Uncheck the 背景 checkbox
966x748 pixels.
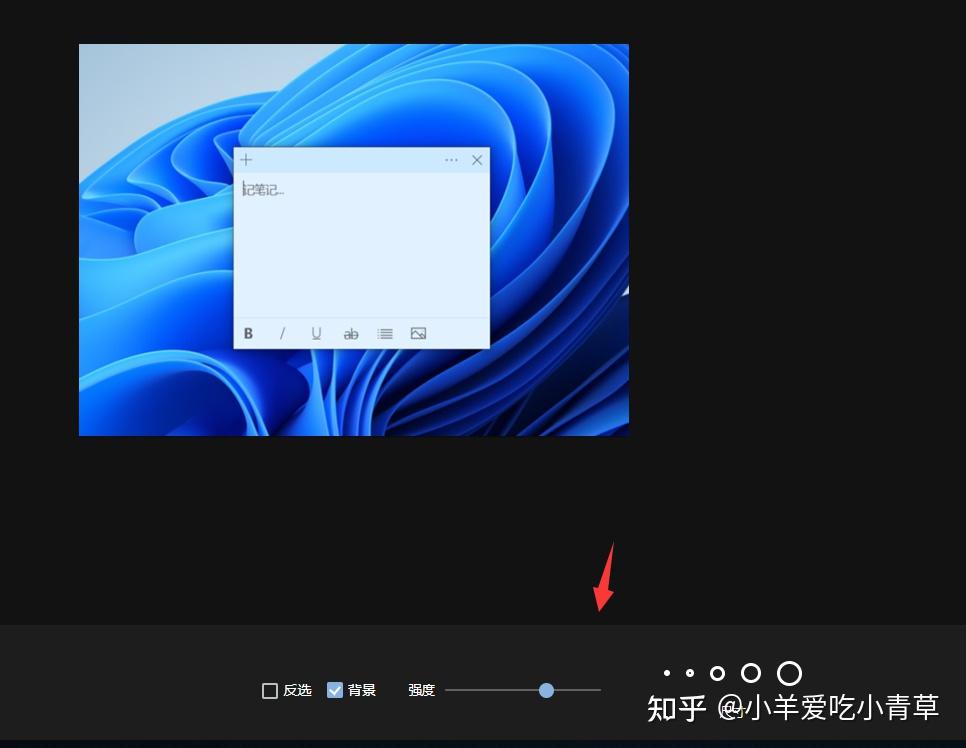pyautogui.click(x=335, y=690)
